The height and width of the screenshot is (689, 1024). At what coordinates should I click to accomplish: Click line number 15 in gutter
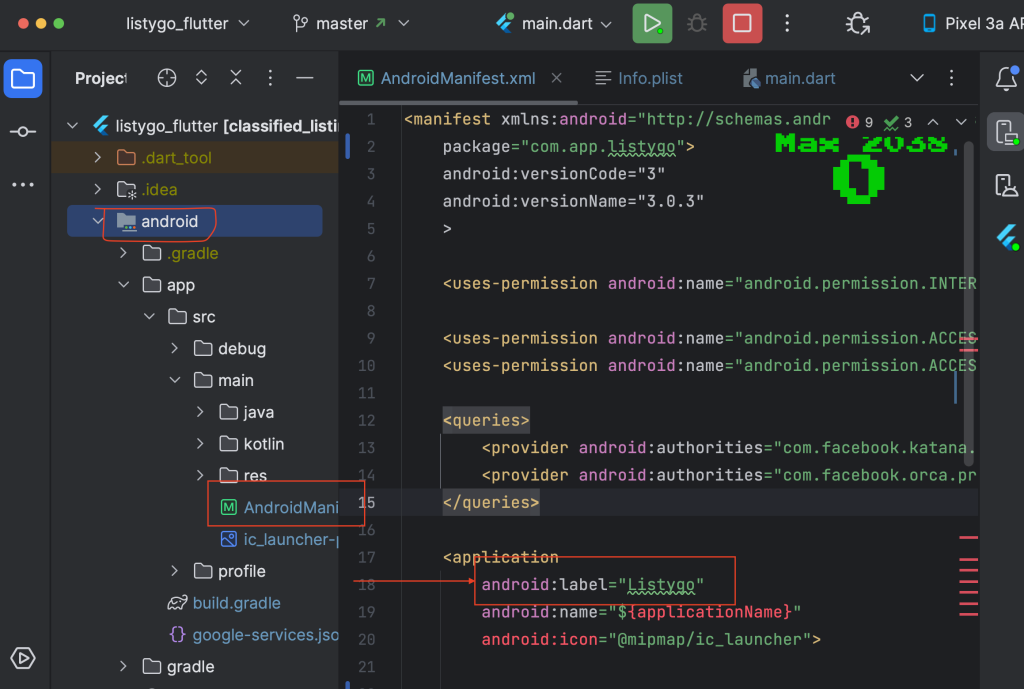[x=367, y=502]
